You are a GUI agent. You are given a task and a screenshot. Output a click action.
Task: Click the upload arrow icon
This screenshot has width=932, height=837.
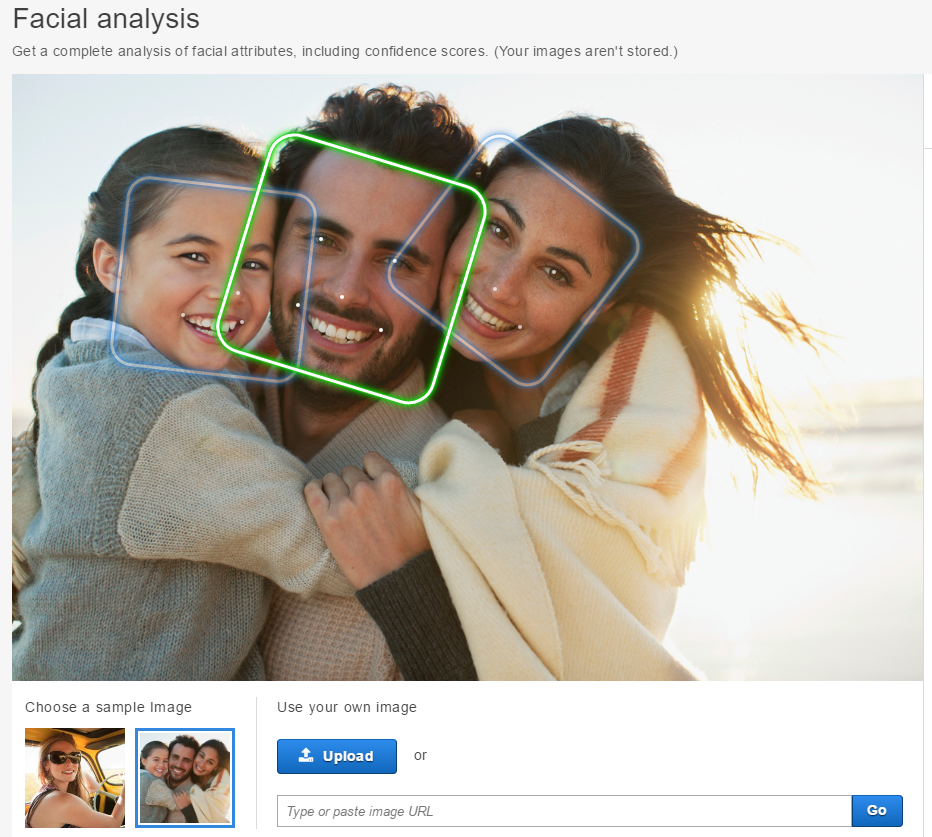[x=306, y=756]
